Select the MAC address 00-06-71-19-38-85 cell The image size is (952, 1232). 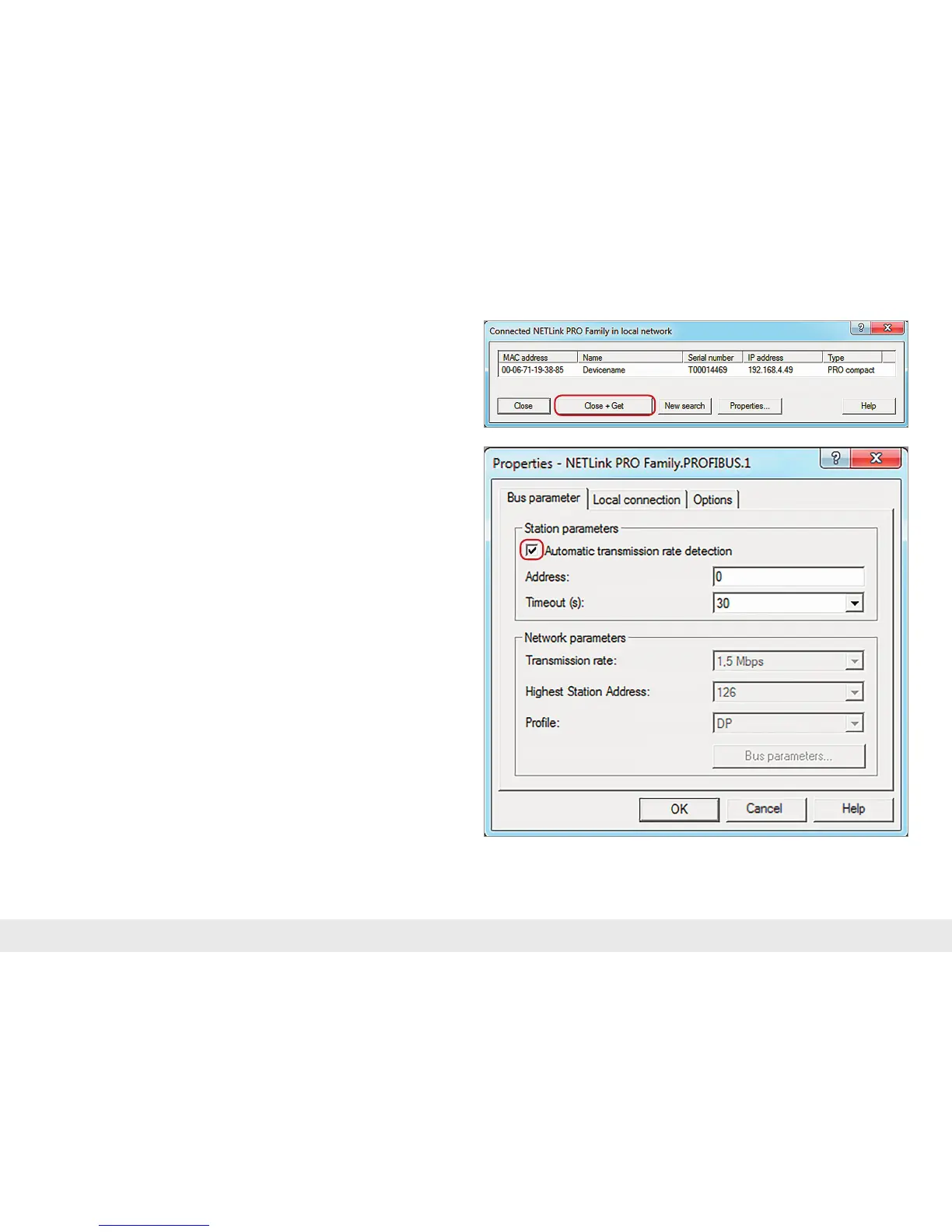pyautogui.click(x=533, y=370)
